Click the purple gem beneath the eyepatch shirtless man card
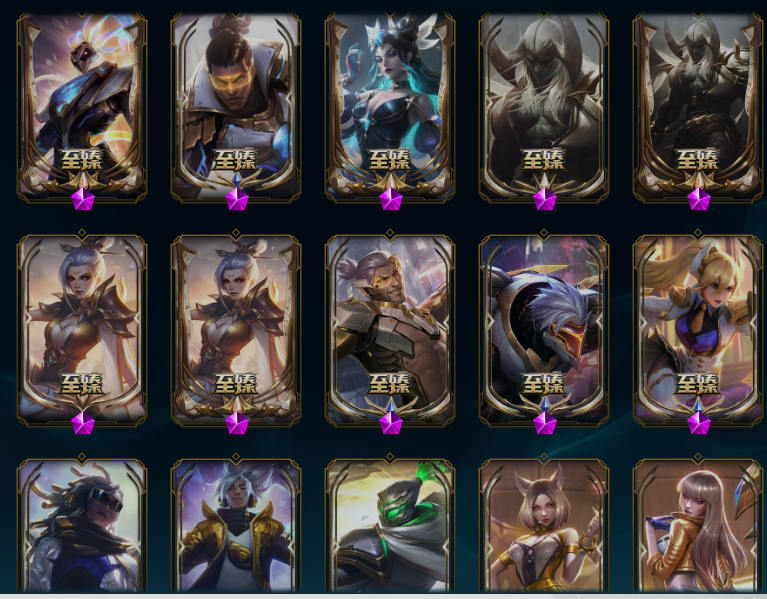Screen dimensions: 767x599 [x=391, y=422]
